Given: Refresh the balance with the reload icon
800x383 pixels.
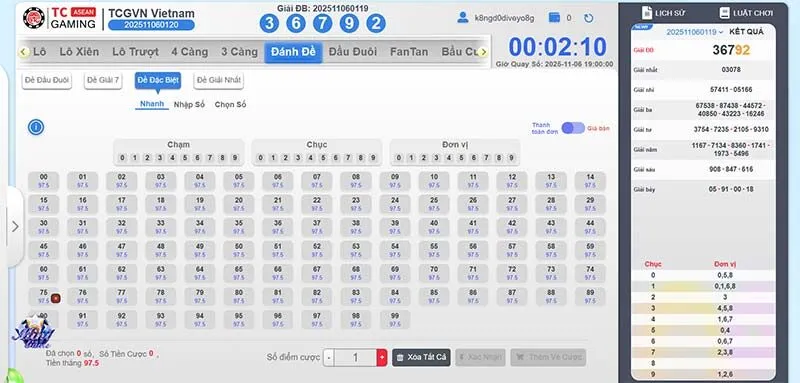Looking at the screenshot, I should pyautogui.click(x=588, y=18).
